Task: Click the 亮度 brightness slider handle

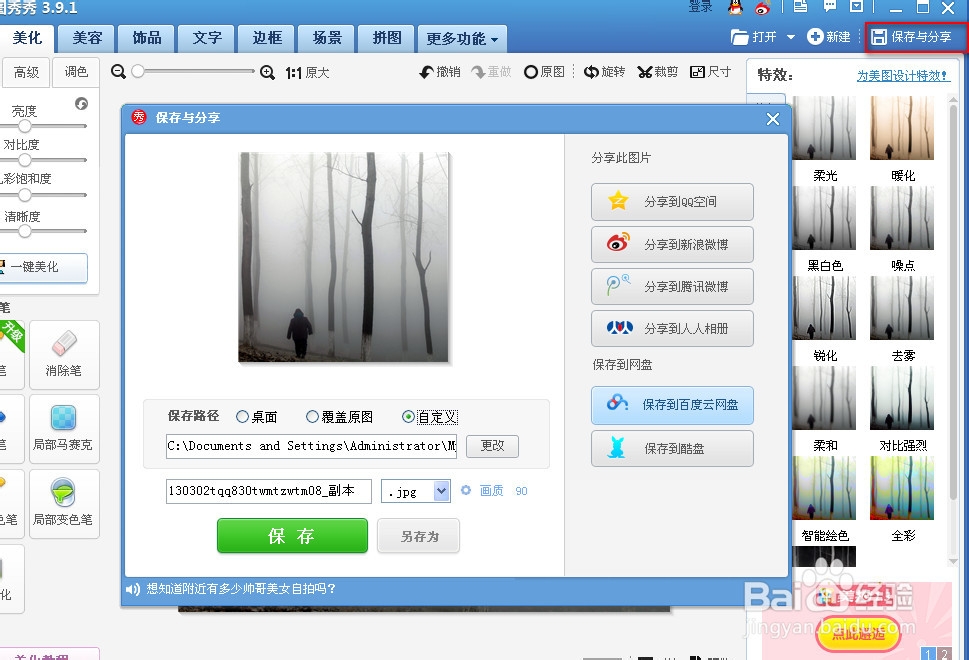Action: pyautogui.click(x=25, y=126)
